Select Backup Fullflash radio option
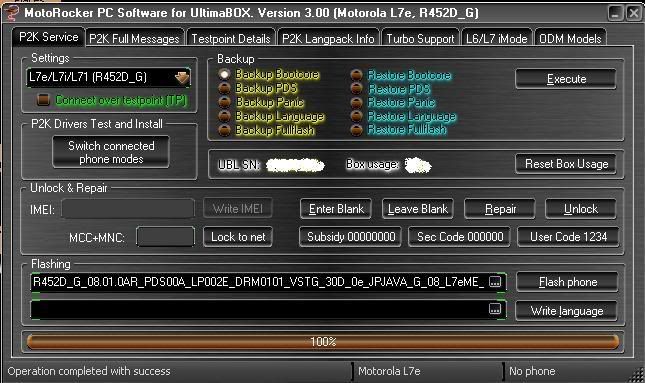Screen dimensions: 645x383 tap(224, 130)
